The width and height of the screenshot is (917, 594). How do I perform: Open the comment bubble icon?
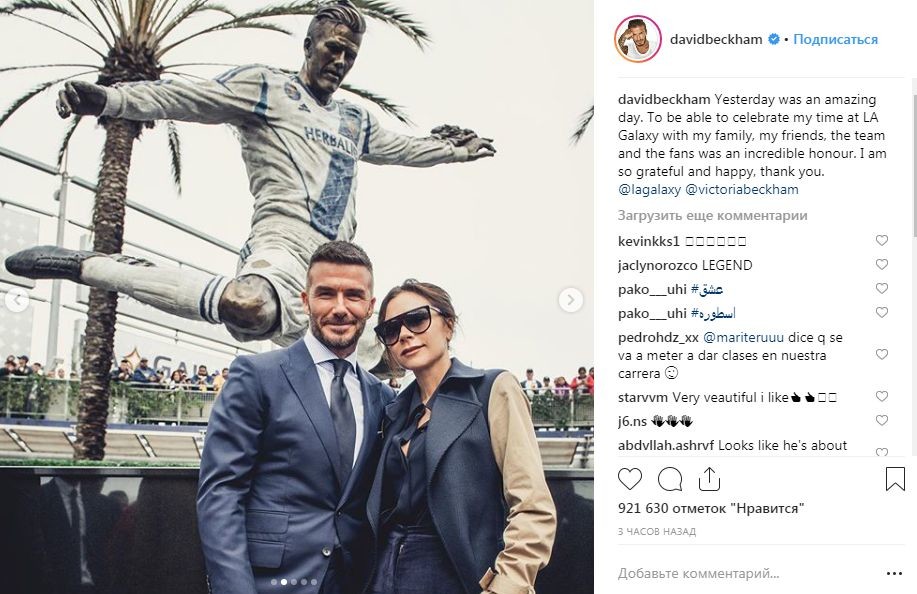click(x=670, y=479)
